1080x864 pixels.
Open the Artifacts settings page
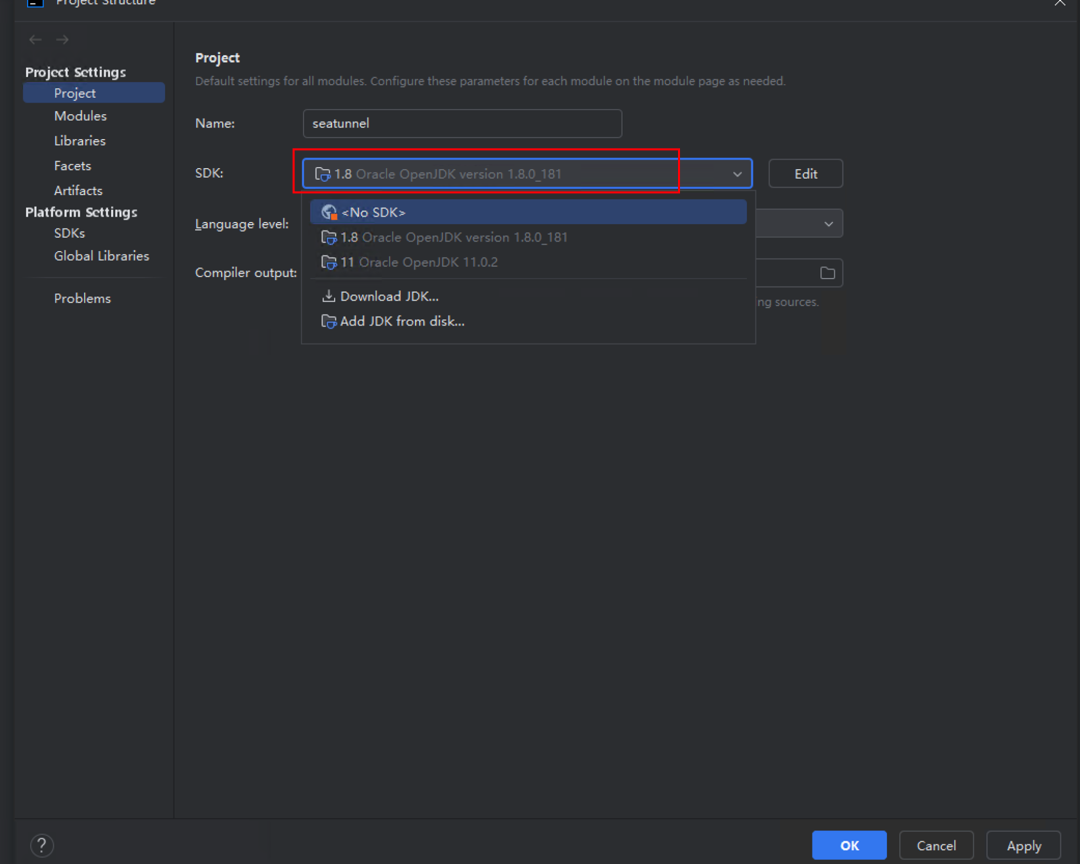(78, 190)
